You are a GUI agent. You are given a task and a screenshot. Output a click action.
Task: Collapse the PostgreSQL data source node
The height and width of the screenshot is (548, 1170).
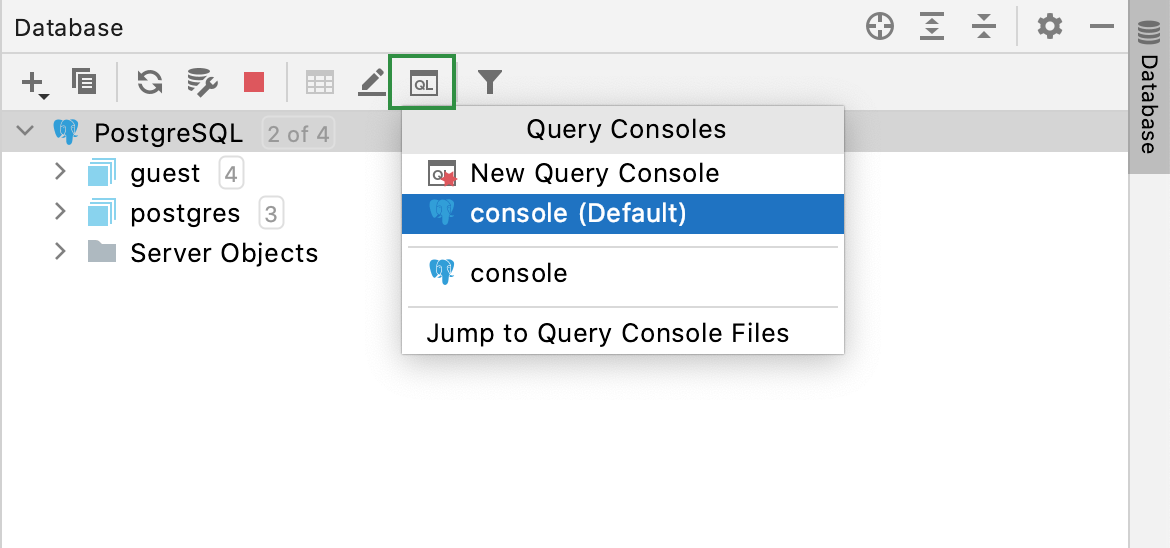coord(25,131)
